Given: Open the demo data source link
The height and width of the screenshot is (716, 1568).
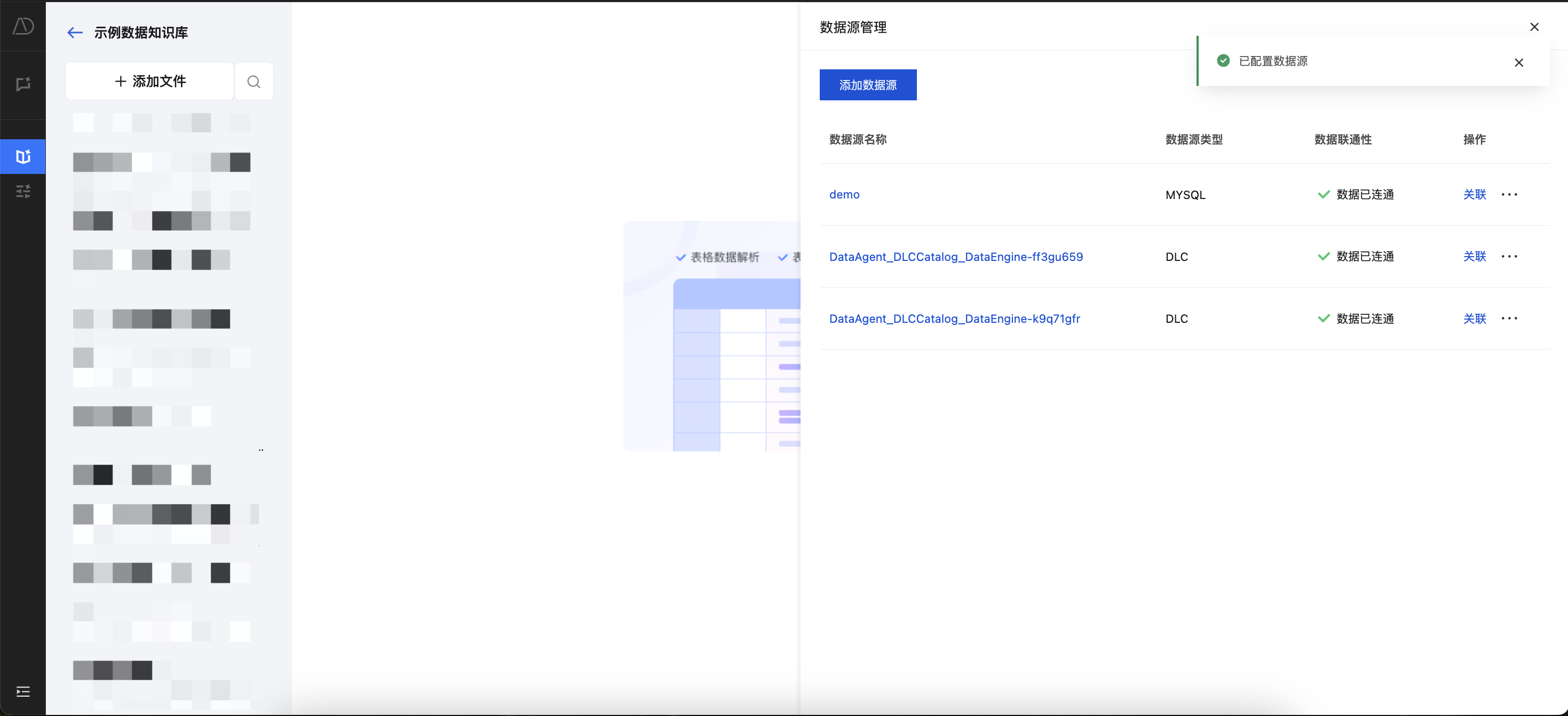Looking at the screenshot, I should coord(844,195).
